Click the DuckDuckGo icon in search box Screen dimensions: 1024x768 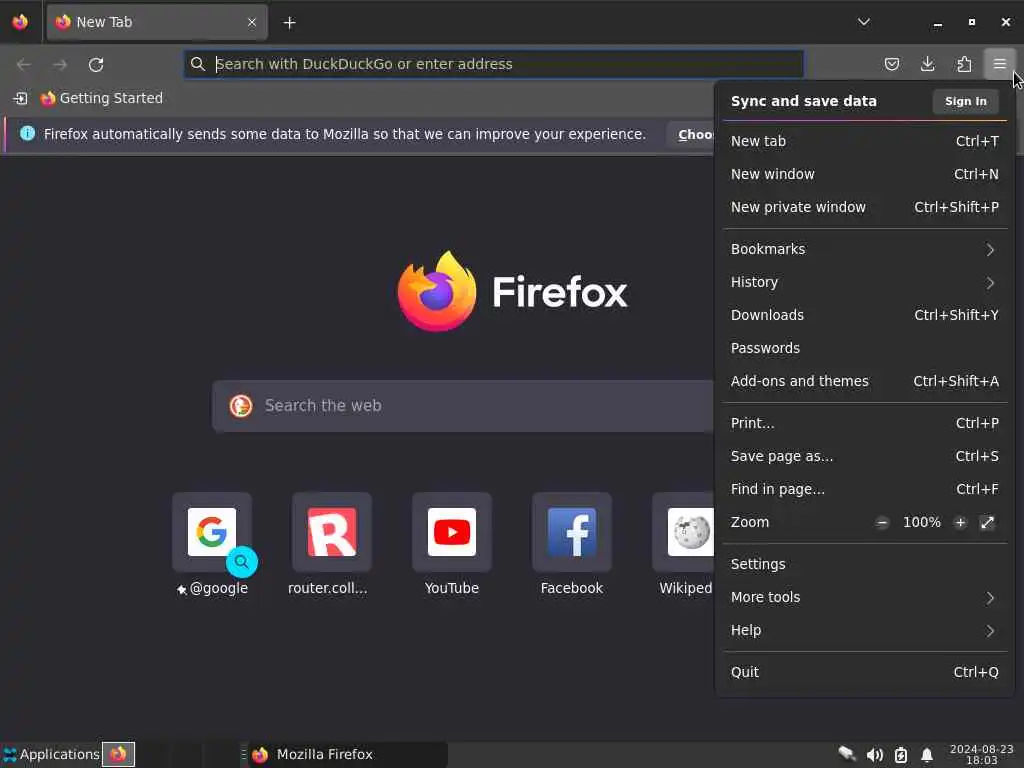(241, 406)
